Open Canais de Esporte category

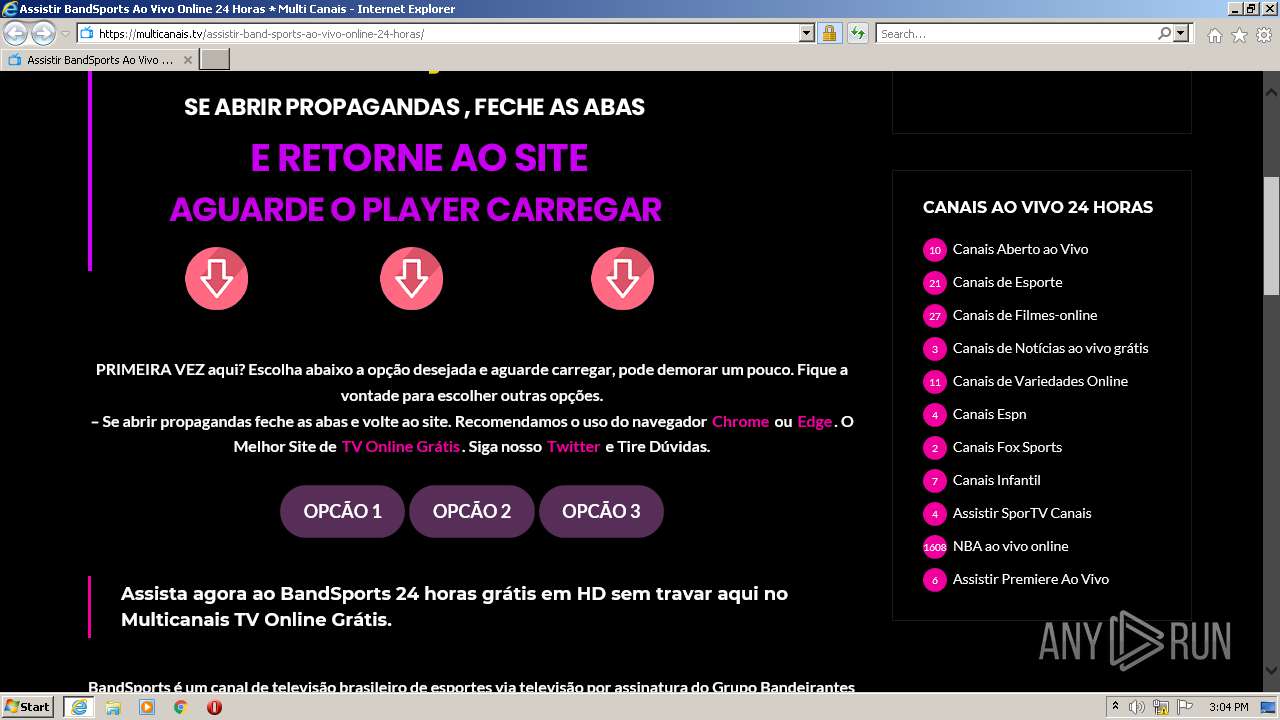(1007, 282)
